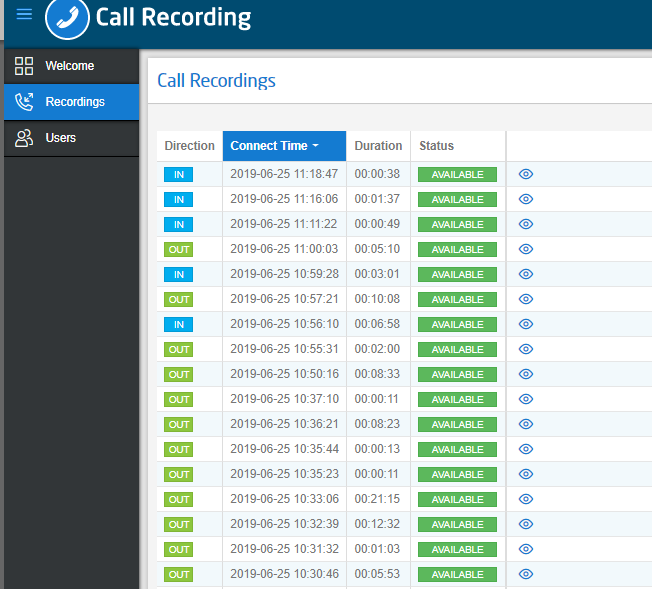Click the Welcome grid icon in sidebar
Screen dimensions: 652x589
coord(24,66)
